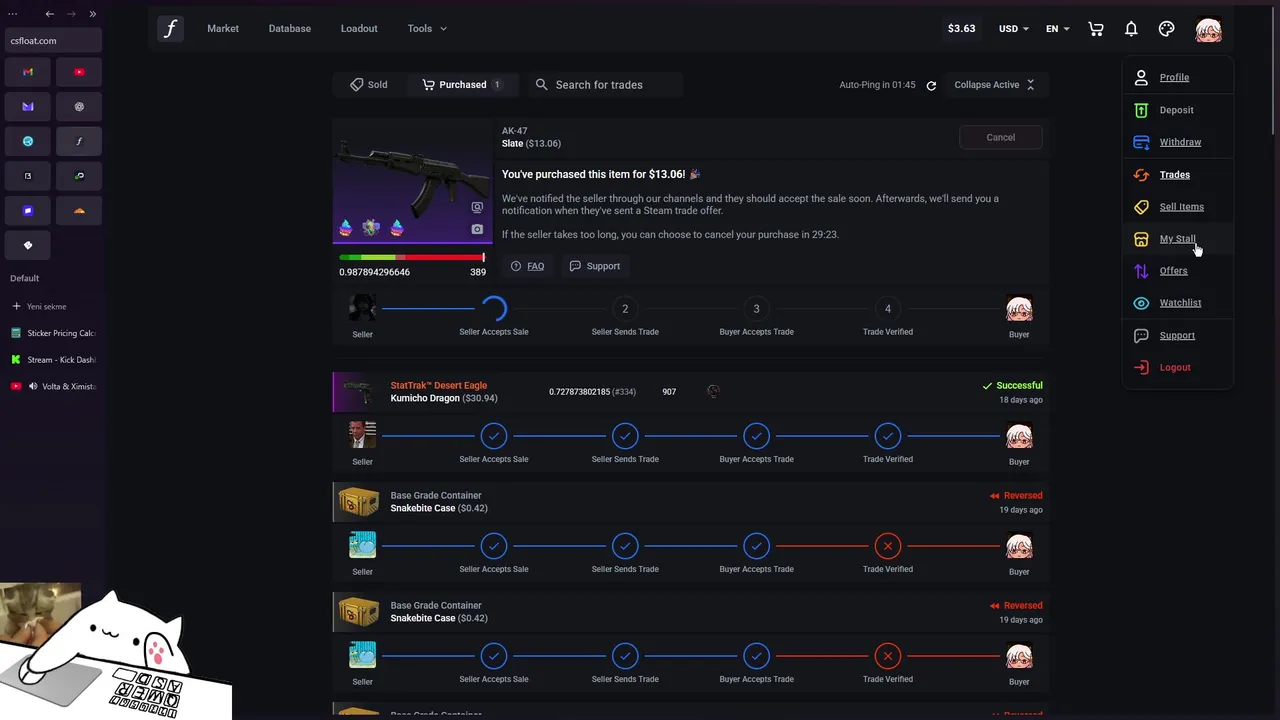1280x720 pixels.
Task: Click the seller avatar of AK-47 trade
Action: (362, 309)
